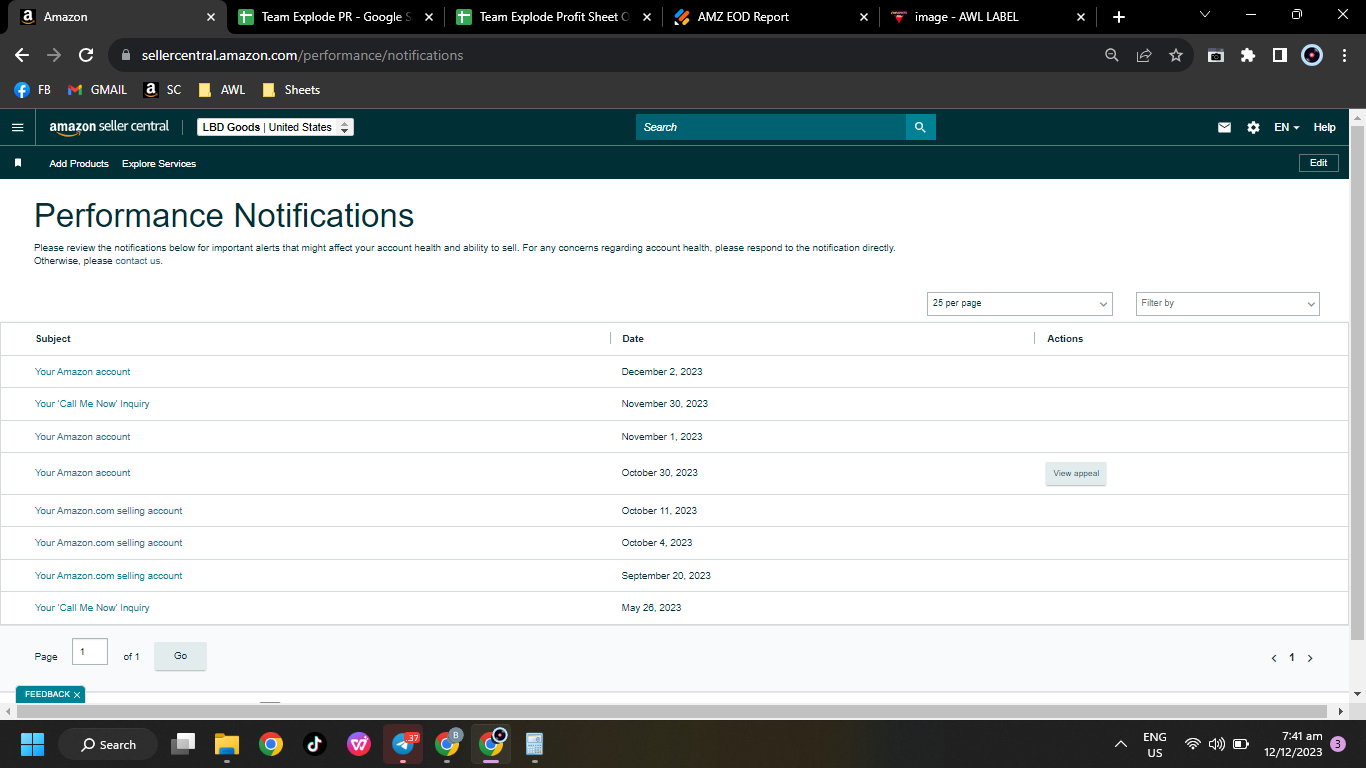
Task: Open the Chrome three-dot menu
Action: pyautogui.click(x=1344, y=55)
